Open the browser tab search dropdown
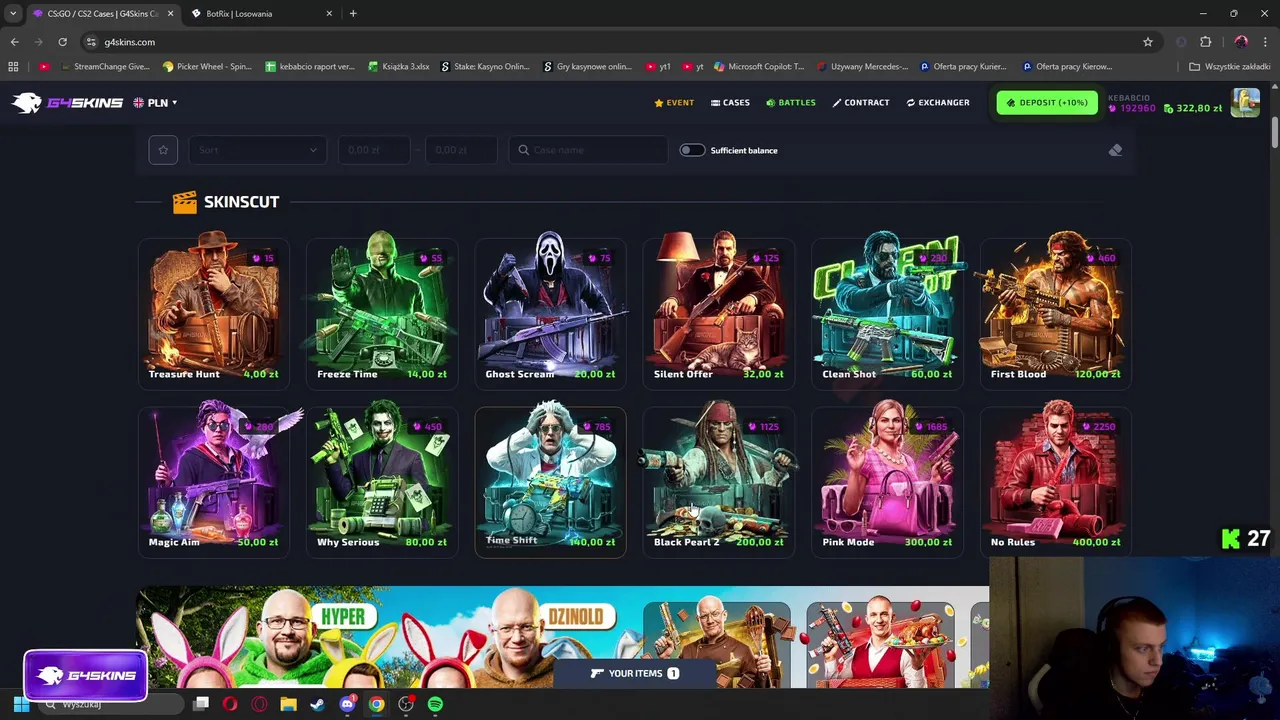 [x=13, y=13]
